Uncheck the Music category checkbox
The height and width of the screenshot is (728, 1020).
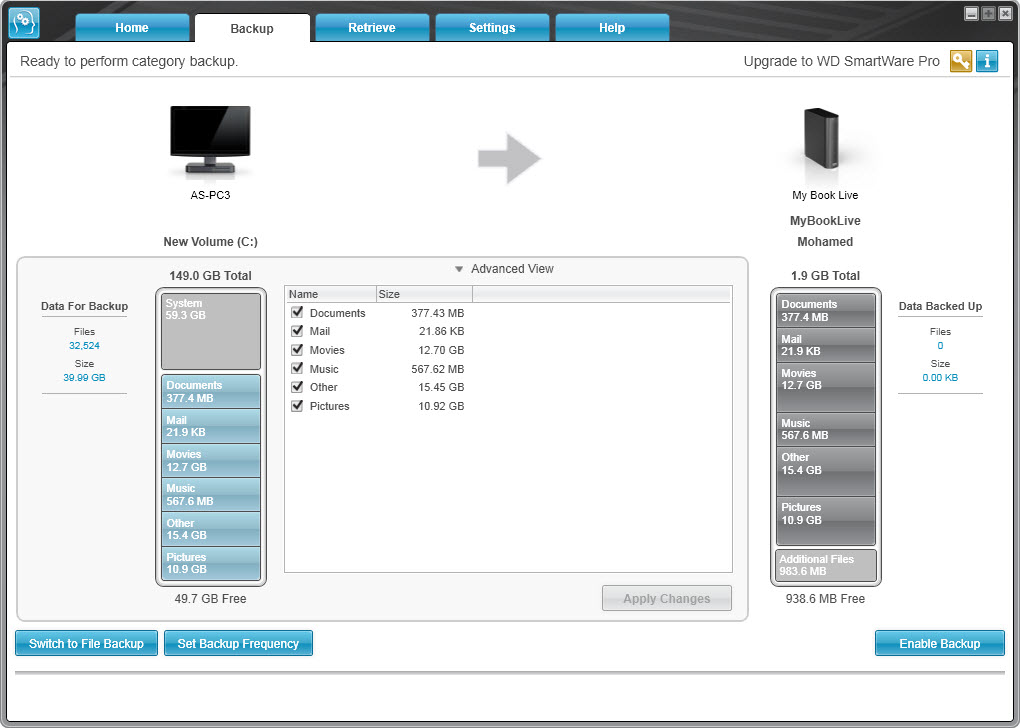point(297,368)
